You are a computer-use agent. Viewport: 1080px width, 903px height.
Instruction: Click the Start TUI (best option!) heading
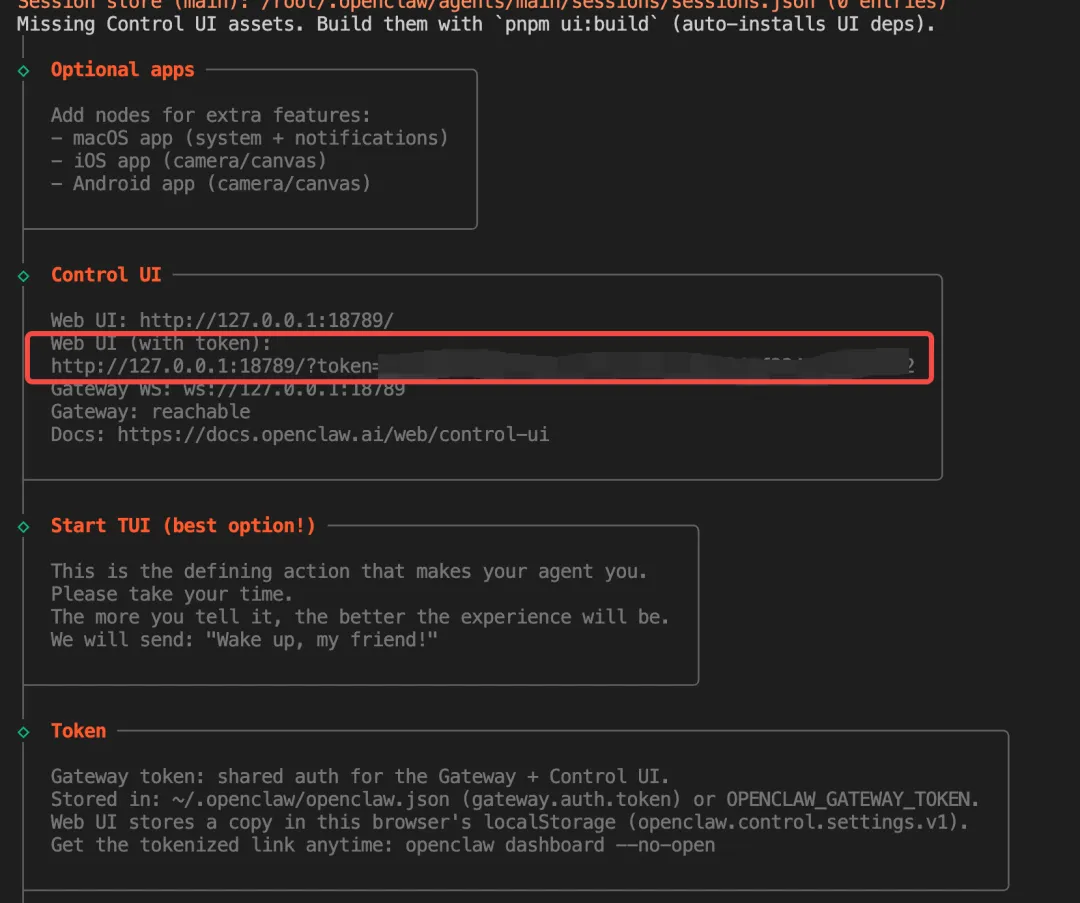click(183, 526)
